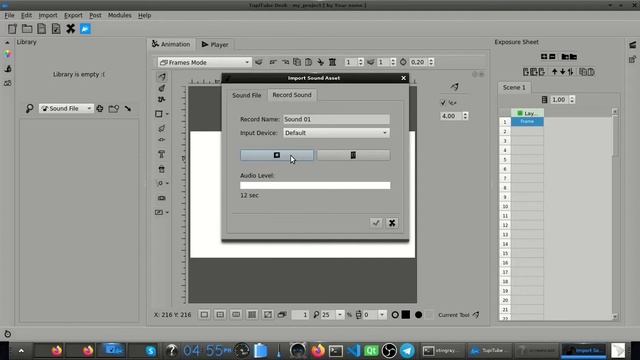This screenshot has width=640, height=360.
Task: Click the start recording button
Action: pos(277,155)
